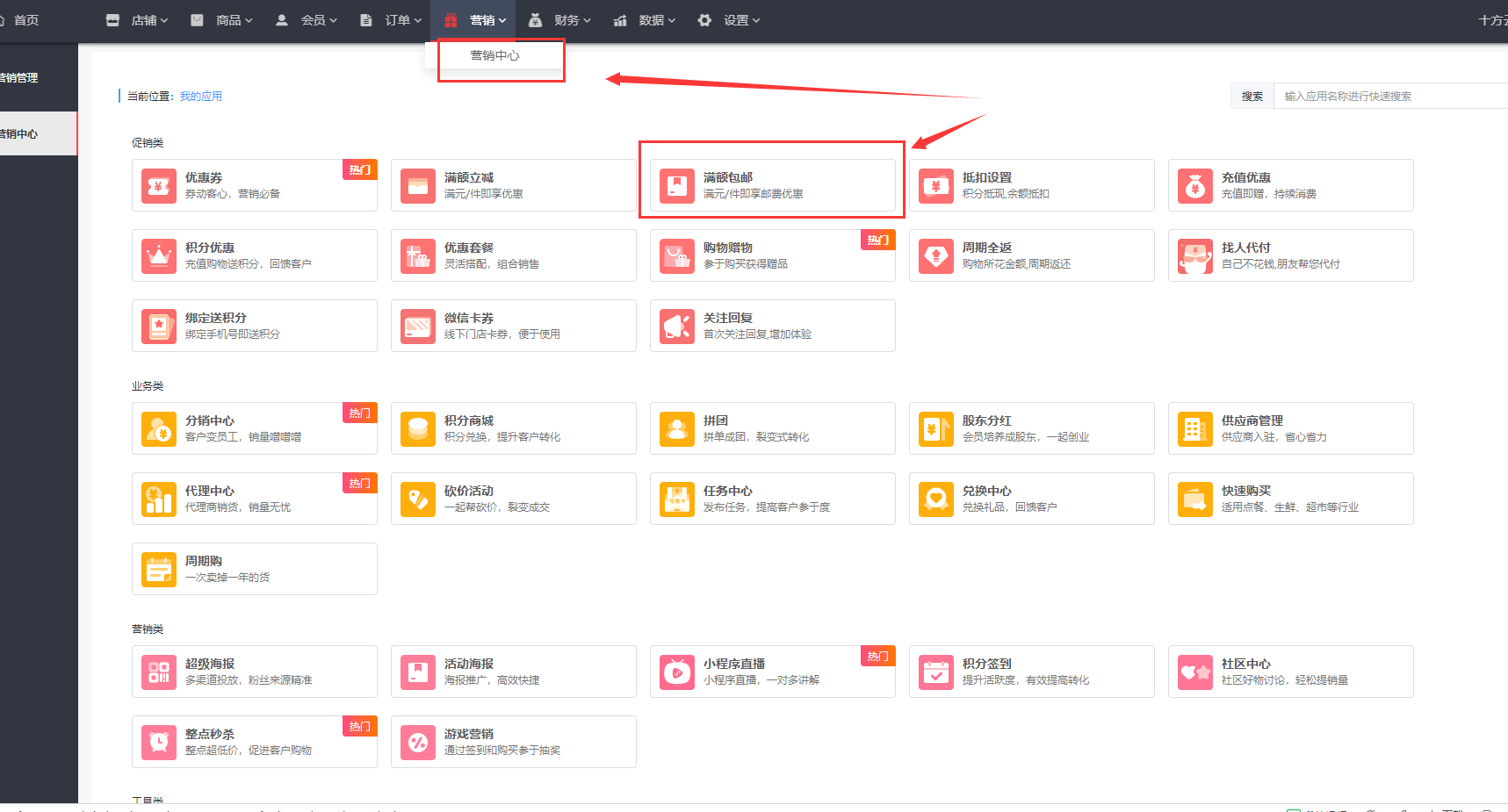Open the 分销中心 orange icon

tap(159, 428)
